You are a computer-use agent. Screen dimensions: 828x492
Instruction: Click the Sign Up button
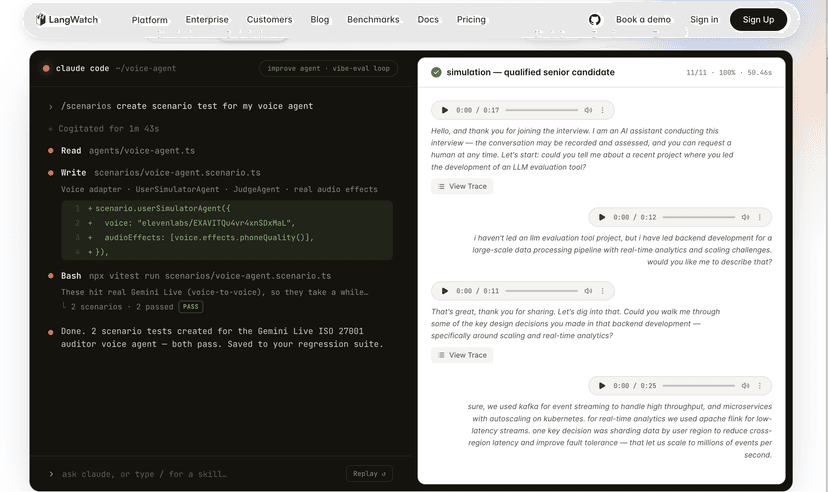pos(758,20)
